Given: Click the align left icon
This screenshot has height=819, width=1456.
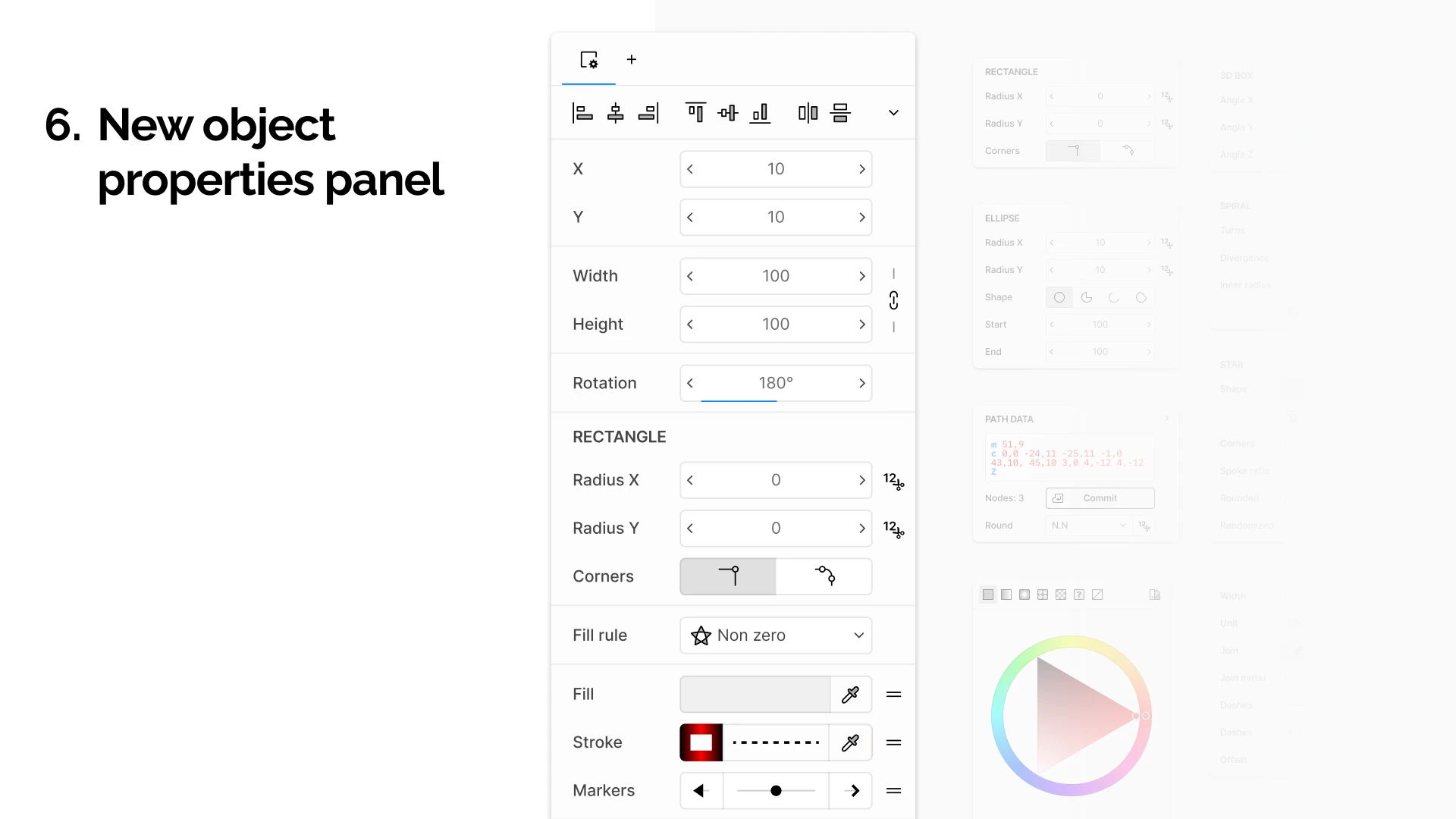Looking at the screenshot, I should pos(582,113).
